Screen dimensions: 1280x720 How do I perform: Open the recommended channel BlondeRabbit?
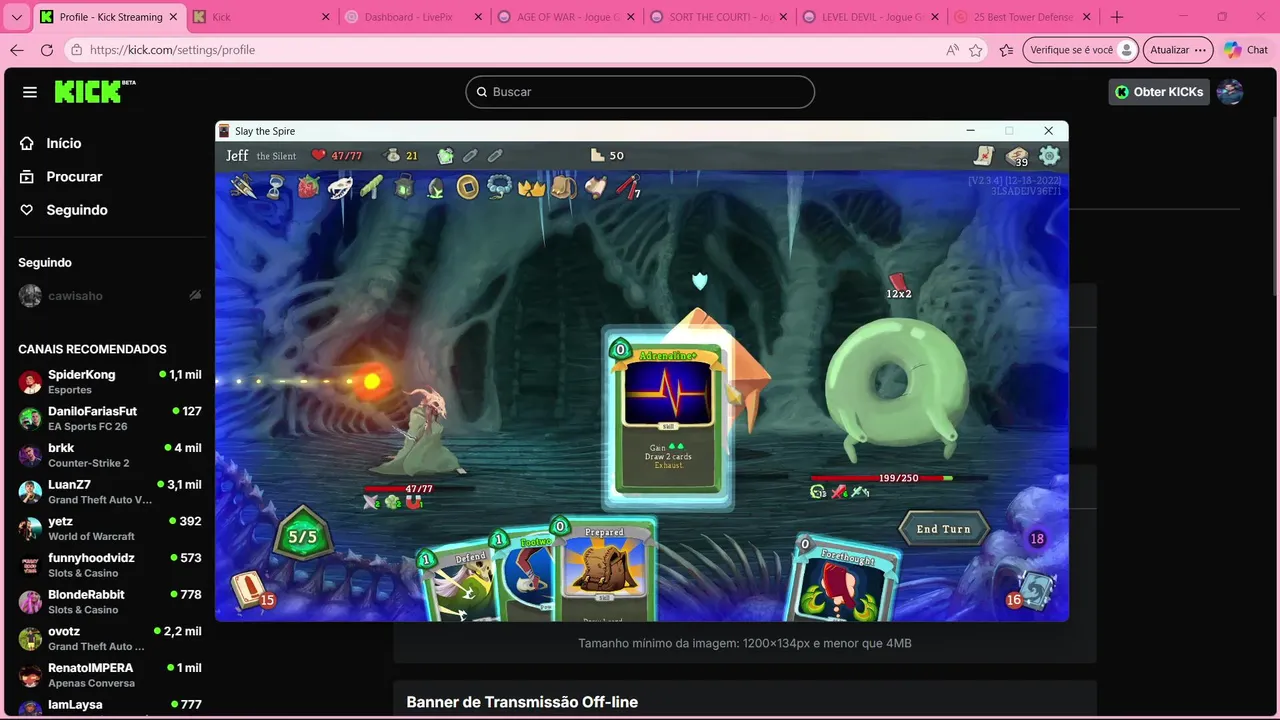(x=110, y=601)
